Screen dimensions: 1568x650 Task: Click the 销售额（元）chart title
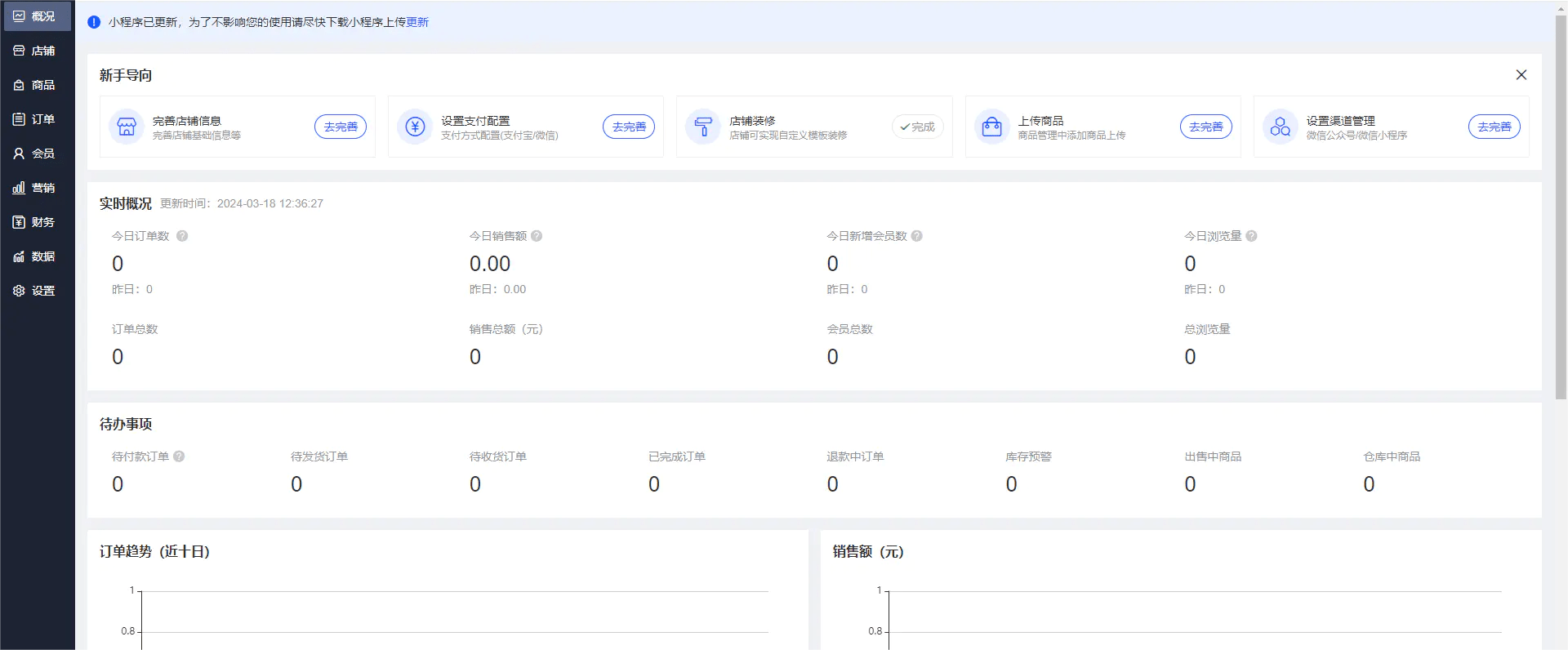coord(868,551)
